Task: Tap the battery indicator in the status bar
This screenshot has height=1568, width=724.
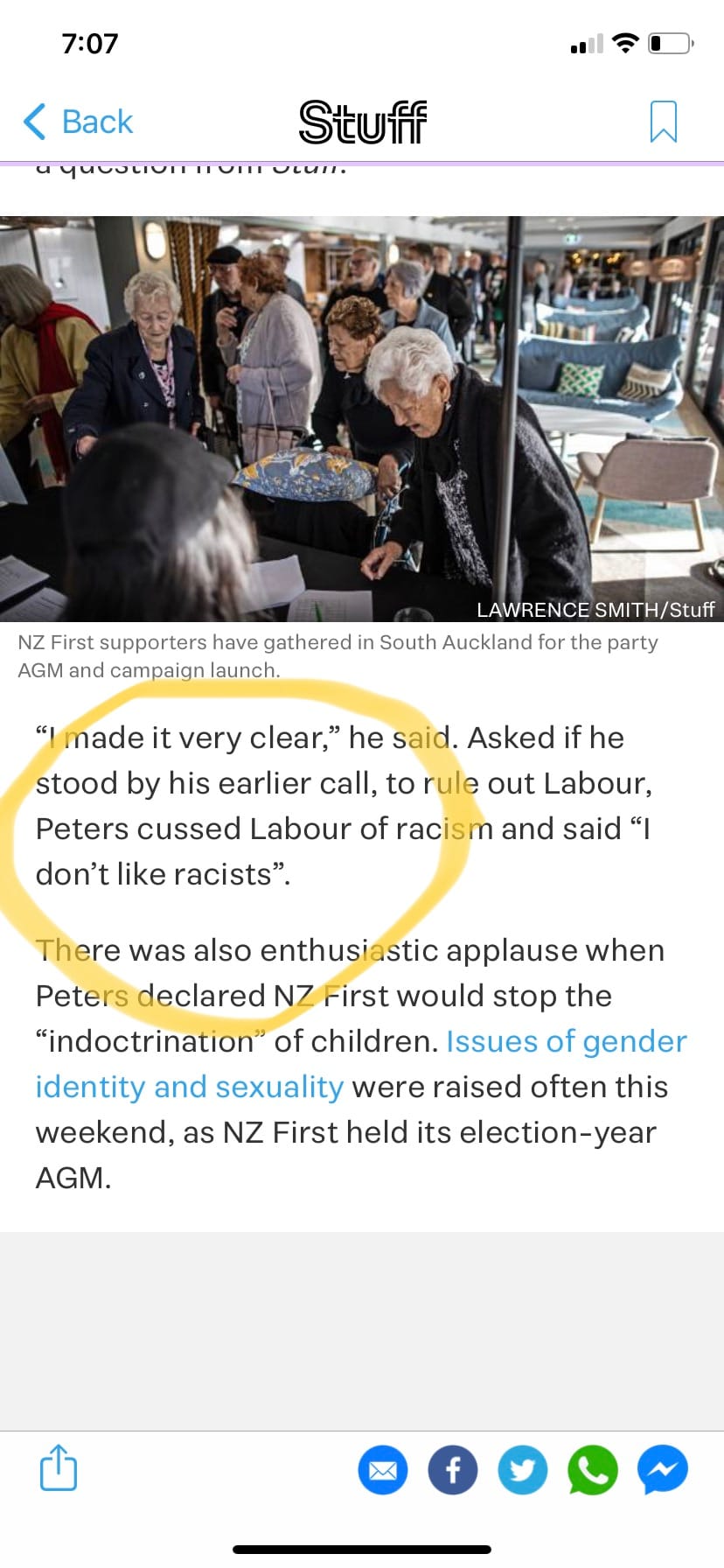Action: [671, 43]
